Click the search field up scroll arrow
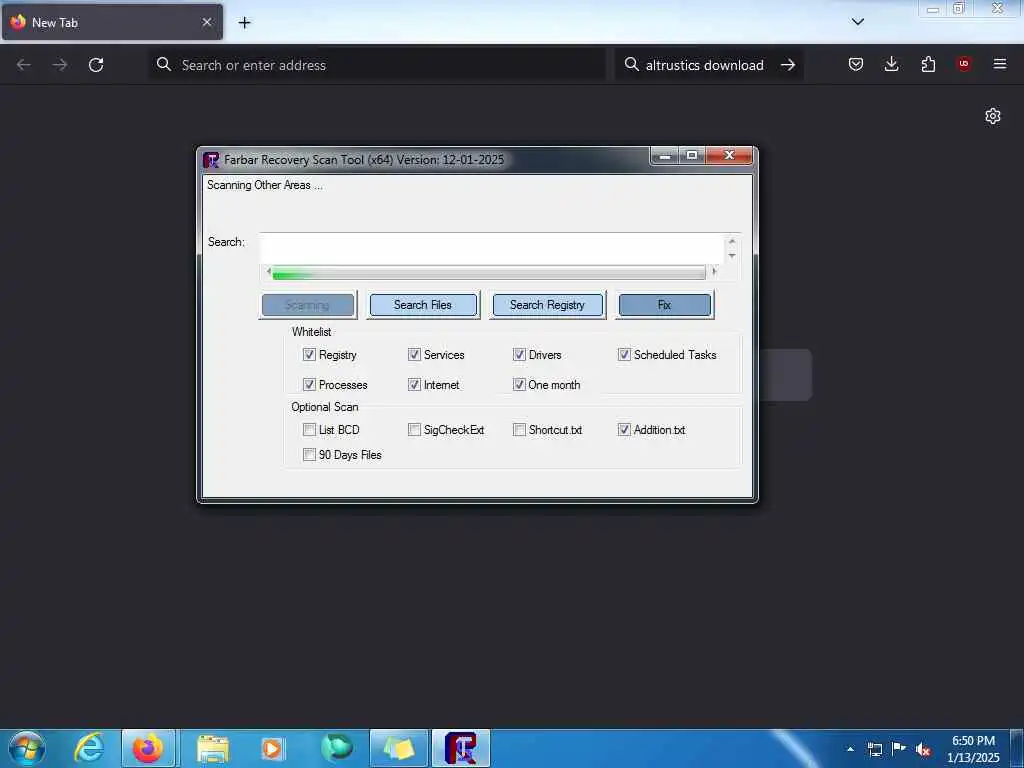Screen dimensions: 1024x768 [x=732, y=241]
